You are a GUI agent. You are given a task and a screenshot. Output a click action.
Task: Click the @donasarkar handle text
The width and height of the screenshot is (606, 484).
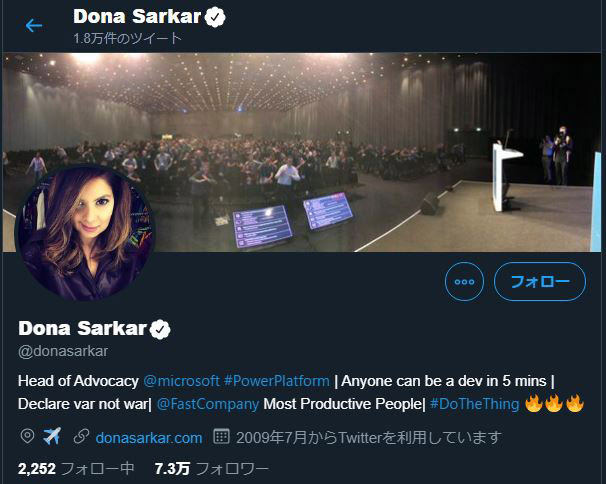click(x=63, y=351)
